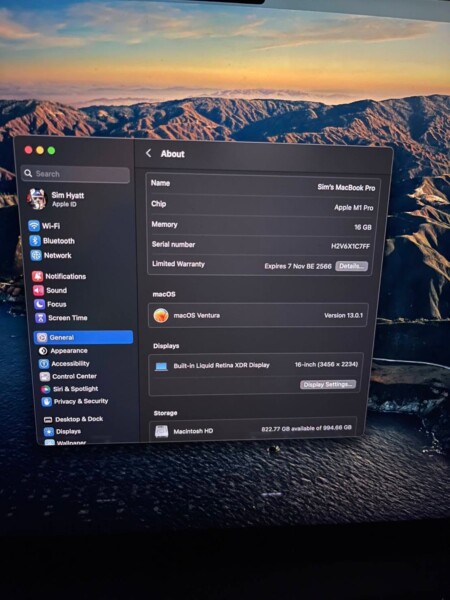
Task: Open Displays sun icon in sidebar
Action: pos(49,432)
